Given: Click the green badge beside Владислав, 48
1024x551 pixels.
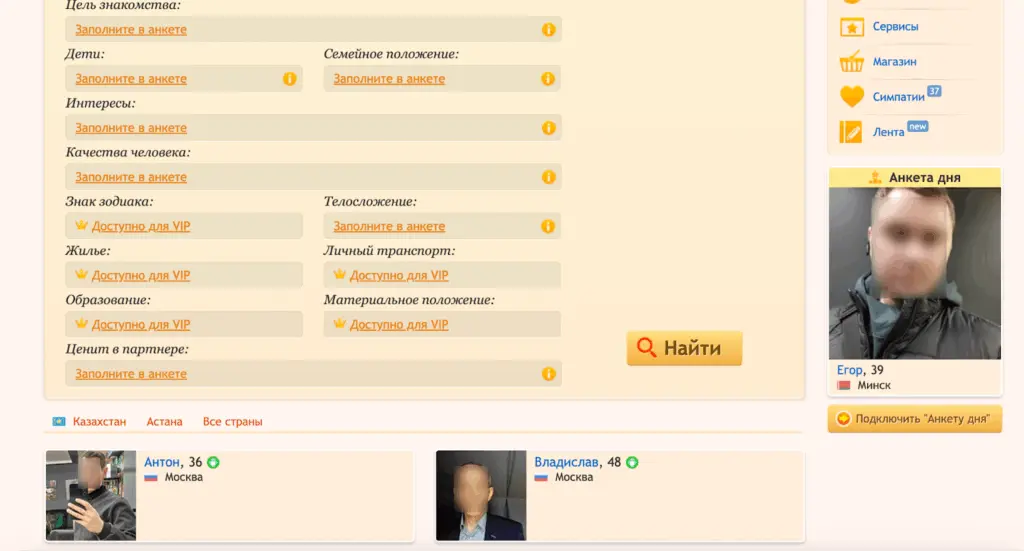Looking at the screenshot, I should (632, 462).
